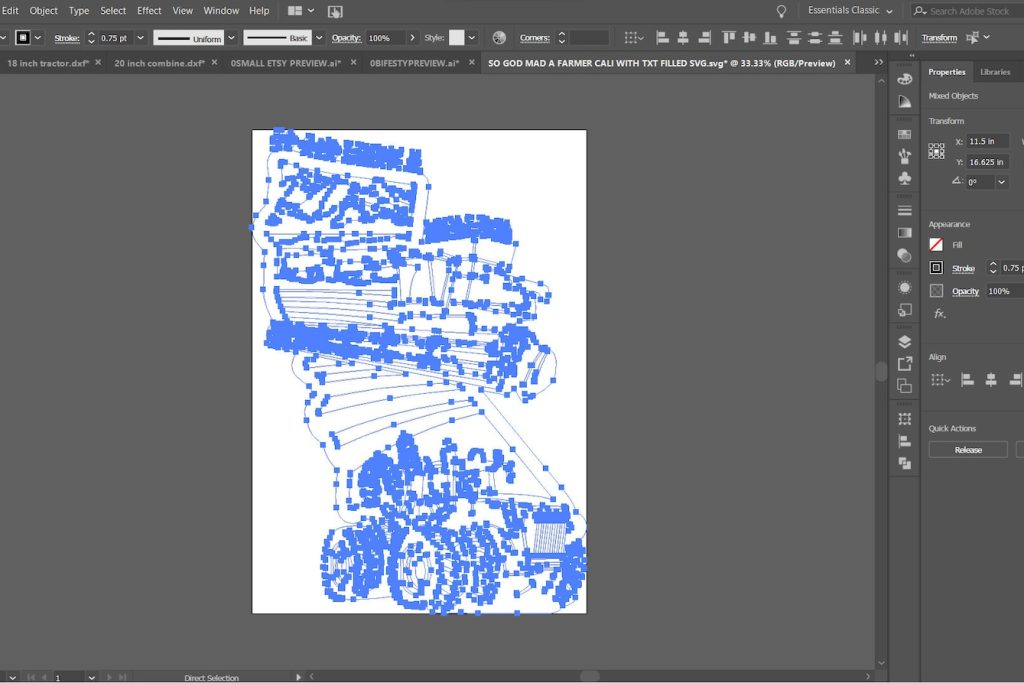1024x683 pixels.
Task: Switch to the Libraries tab
Action: 994,72
